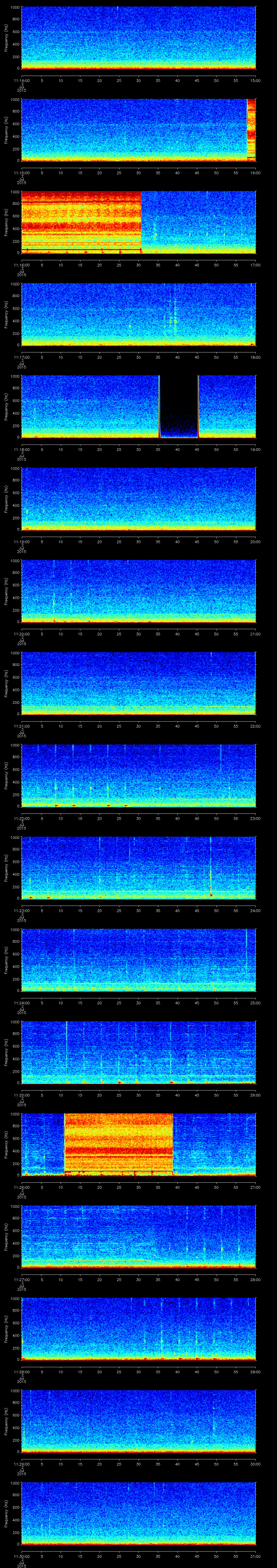Screen dimensions: 277x1568
Task: Click the 11:18:00 time axis label
Action: [x=21, y=449]
